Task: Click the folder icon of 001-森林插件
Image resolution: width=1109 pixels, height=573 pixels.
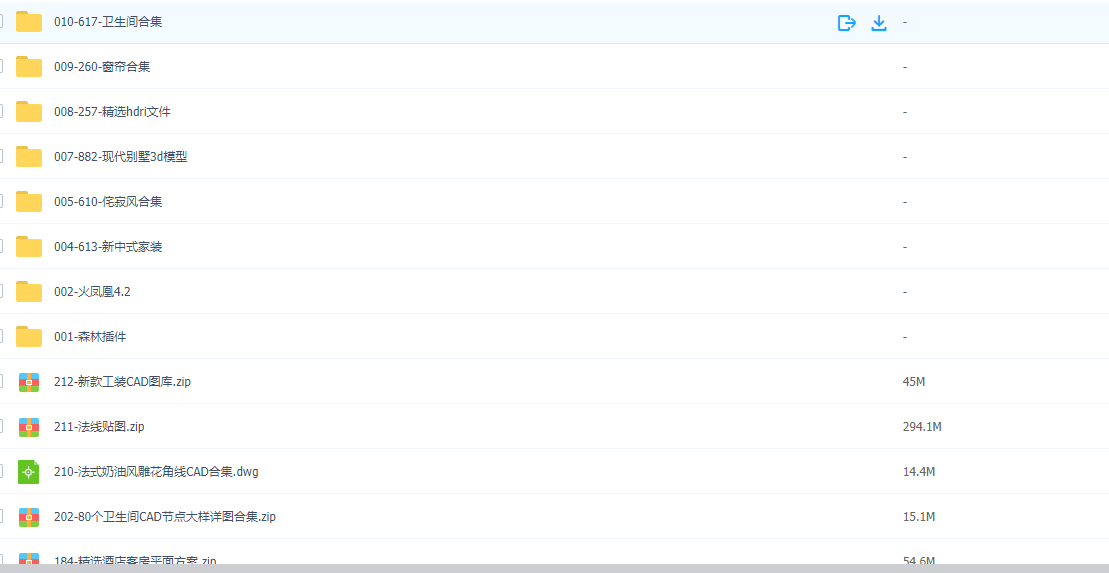Action: pyautogui.click(x=29, y=337)
